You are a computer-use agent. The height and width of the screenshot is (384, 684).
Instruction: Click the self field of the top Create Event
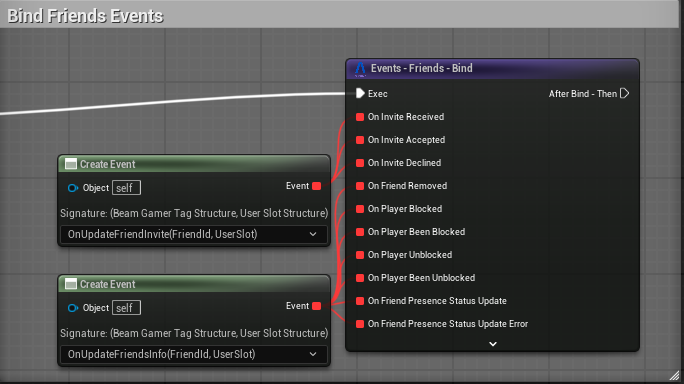[127, 188]
